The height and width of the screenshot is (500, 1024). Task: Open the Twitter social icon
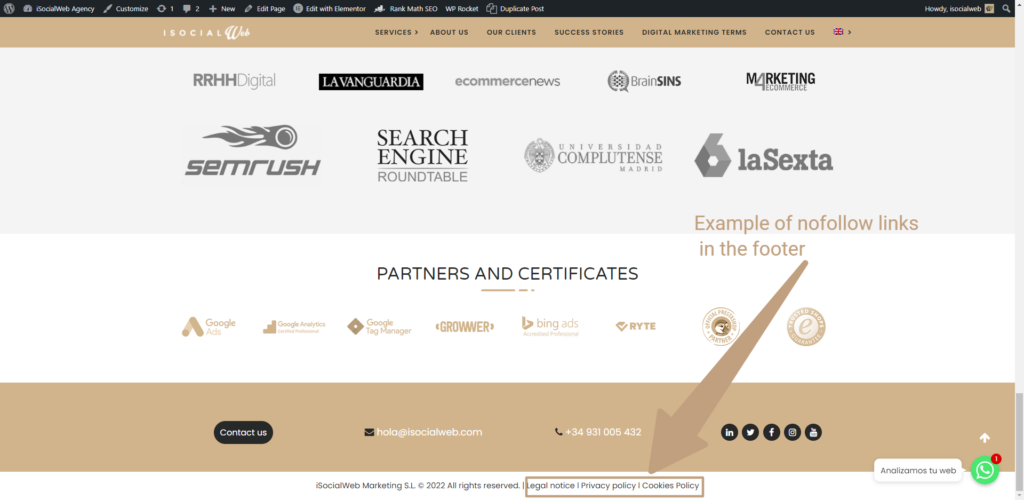pos(750,432)
